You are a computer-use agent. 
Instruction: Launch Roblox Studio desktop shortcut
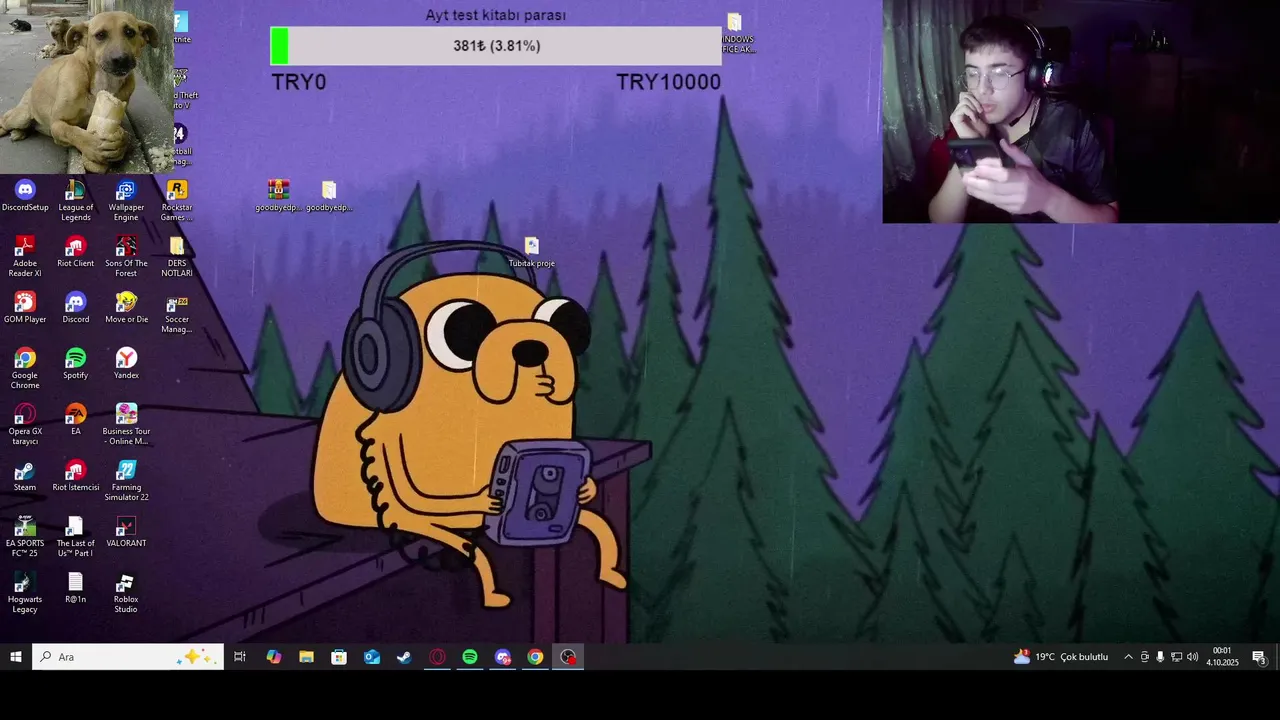[126, 592]
